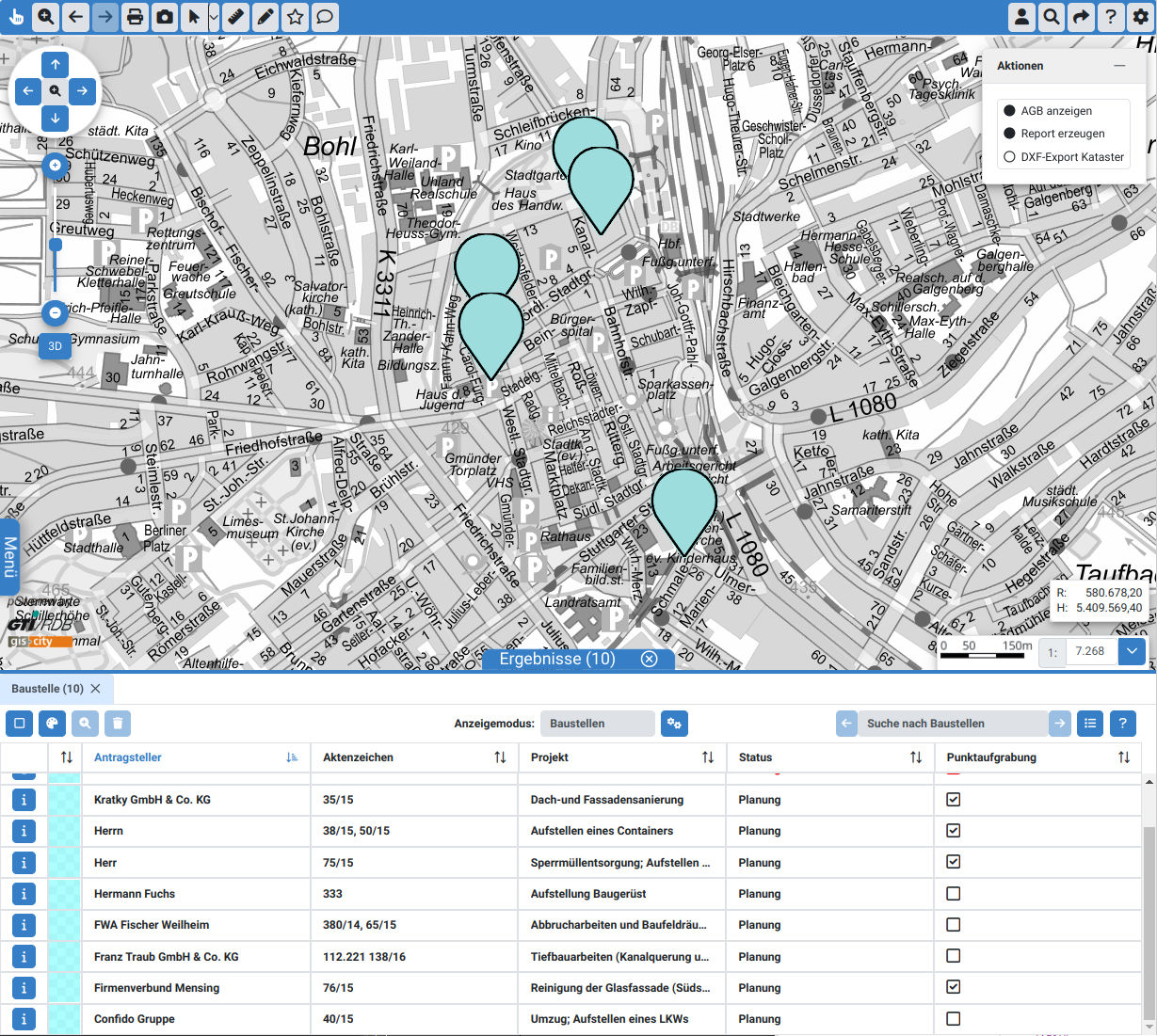Check Punktaufgrabung for Hermann Fuchs row

coord(953,893)
